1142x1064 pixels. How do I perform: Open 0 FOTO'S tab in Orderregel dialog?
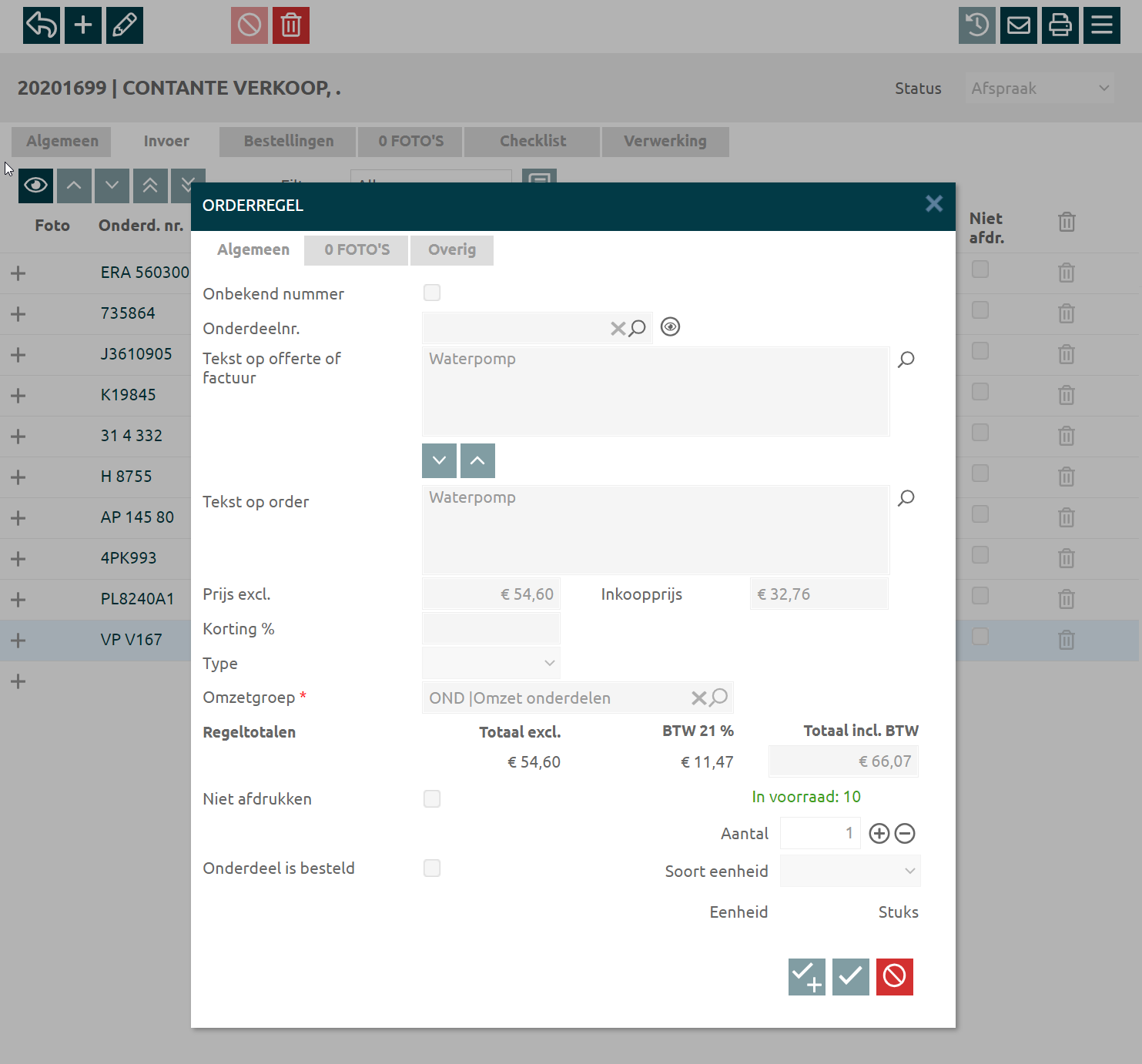click(357, 249)
